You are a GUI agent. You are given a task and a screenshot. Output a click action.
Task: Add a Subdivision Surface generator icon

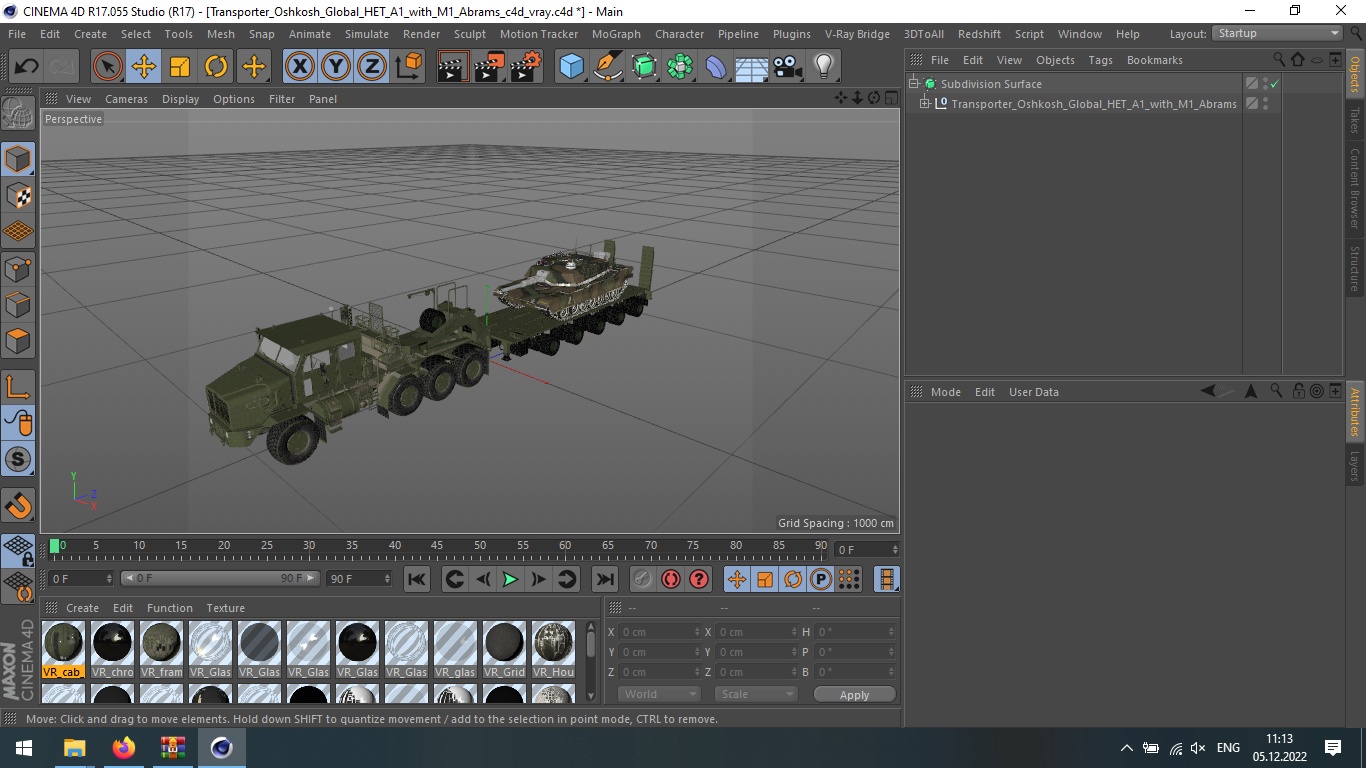click(x=644, y=67)
